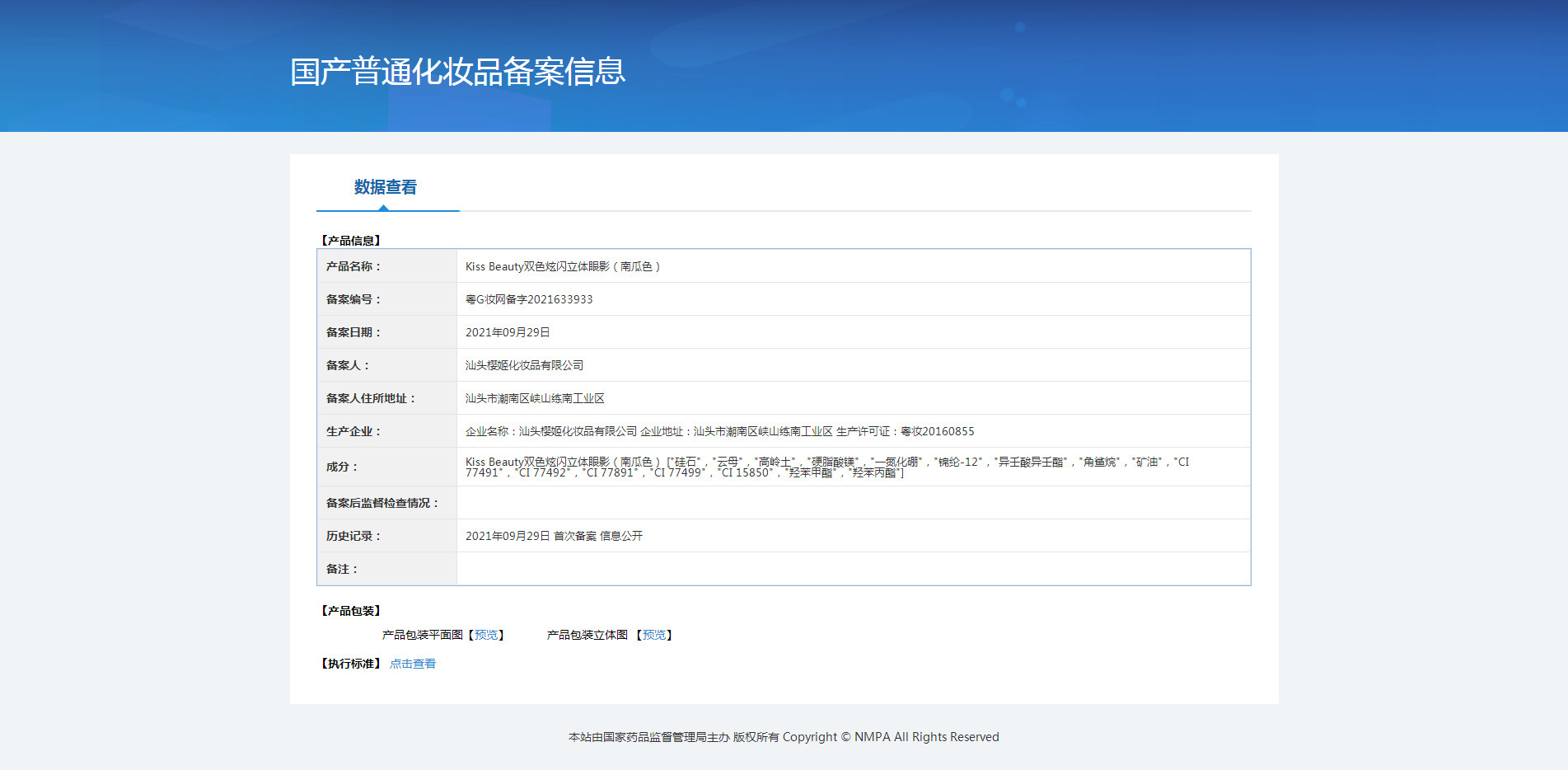Click the 历史记录 row label

pos(353,536)
